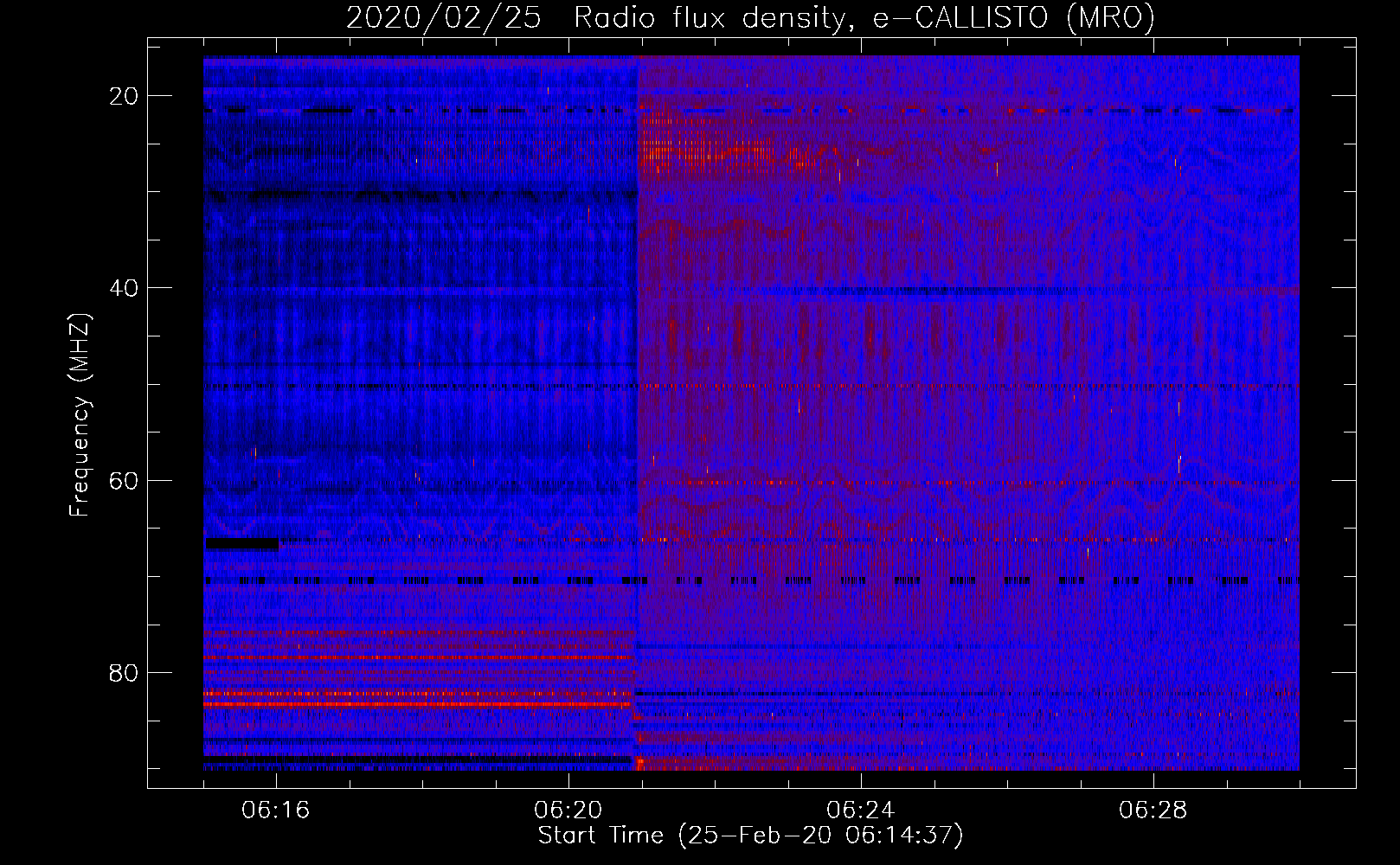Screen dimensions: 1400x865
Task: Click the plot title '2020/02/25 Radio flux density'
Action: point(750,17)
